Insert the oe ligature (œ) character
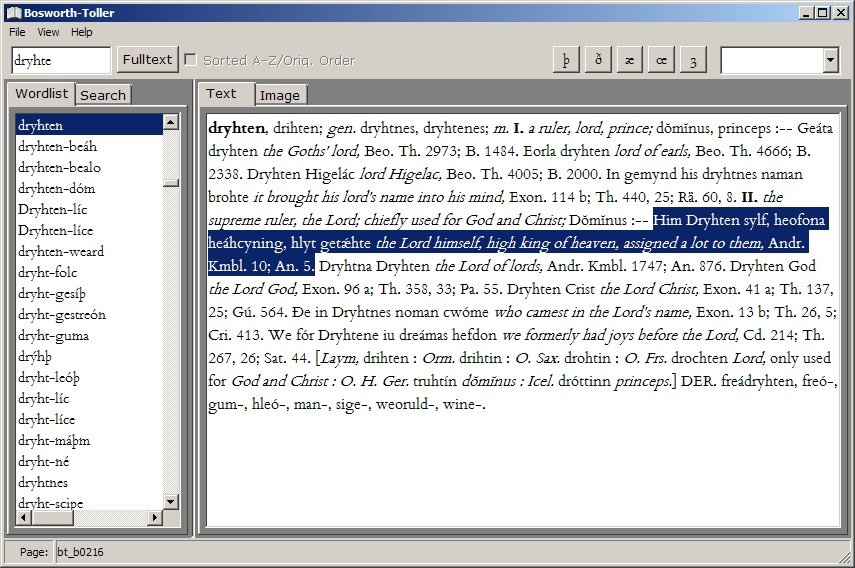This screenshot has width=855, height=568. pos(661,59)
